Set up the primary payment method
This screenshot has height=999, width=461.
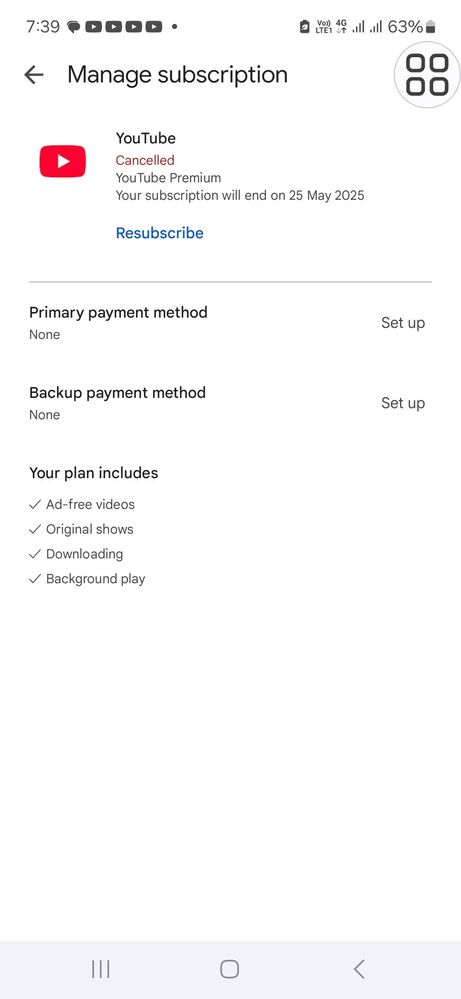(403, 323)
